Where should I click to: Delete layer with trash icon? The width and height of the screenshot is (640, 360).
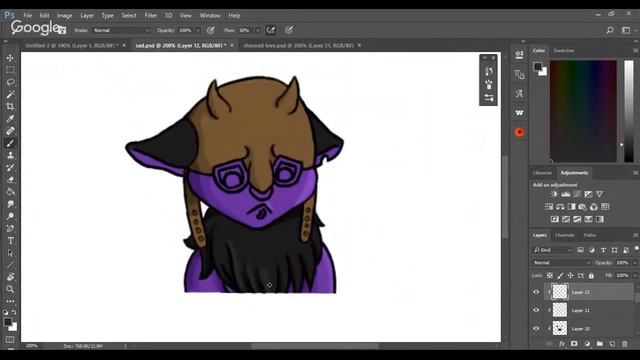click(x=625, y=344)
